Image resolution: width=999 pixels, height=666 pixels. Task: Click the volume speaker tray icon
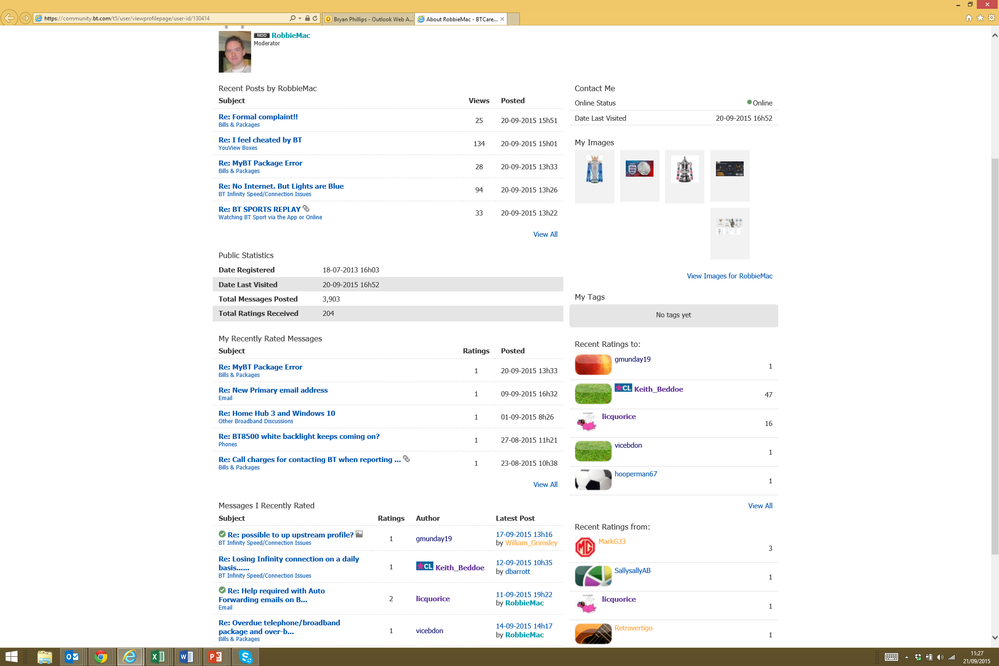coord(940,657)
